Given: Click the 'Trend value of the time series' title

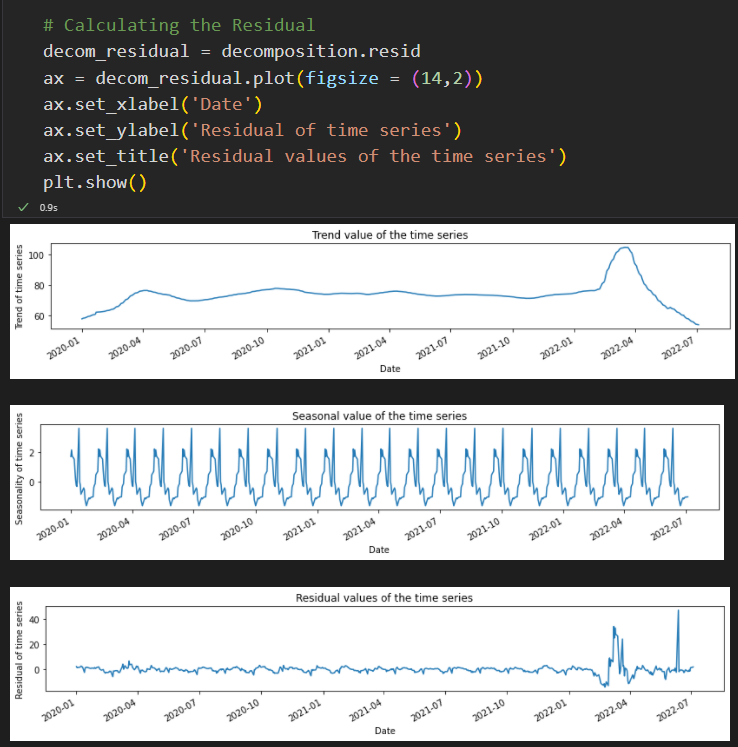Looking at the screenshot, I should (x=390, y=235).
